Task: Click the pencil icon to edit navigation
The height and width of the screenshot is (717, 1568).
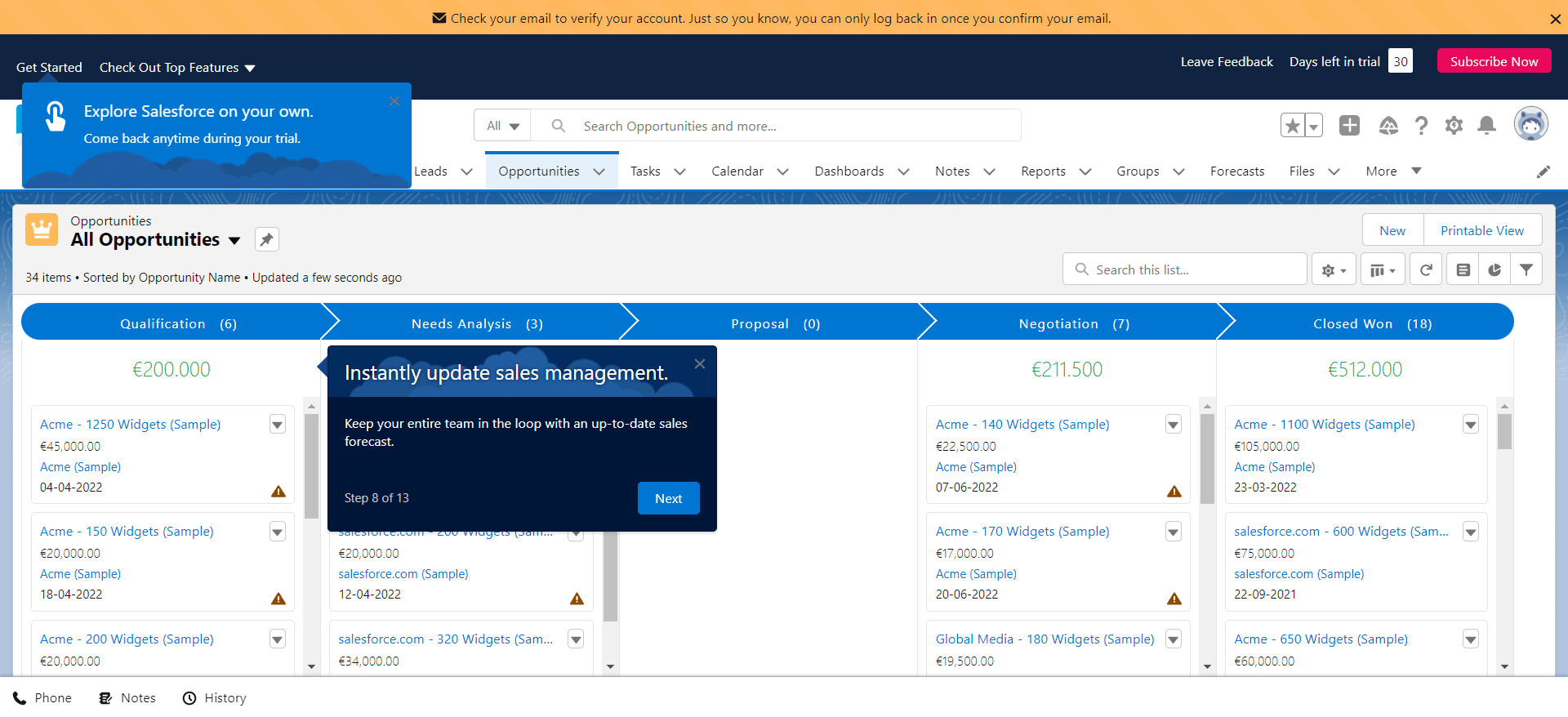Action: [x=1543, y=171]
